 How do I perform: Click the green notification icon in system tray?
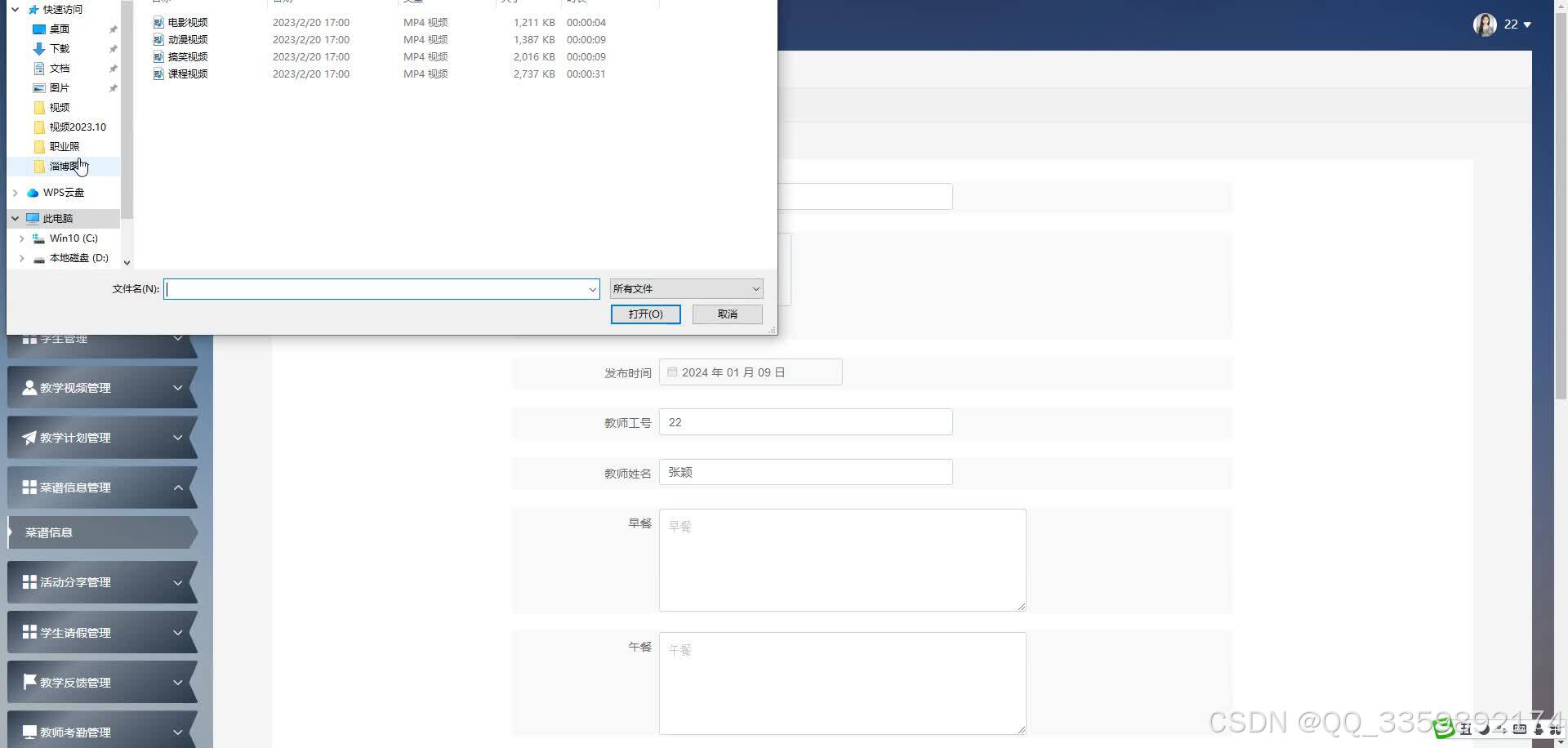pos(1444,728)
